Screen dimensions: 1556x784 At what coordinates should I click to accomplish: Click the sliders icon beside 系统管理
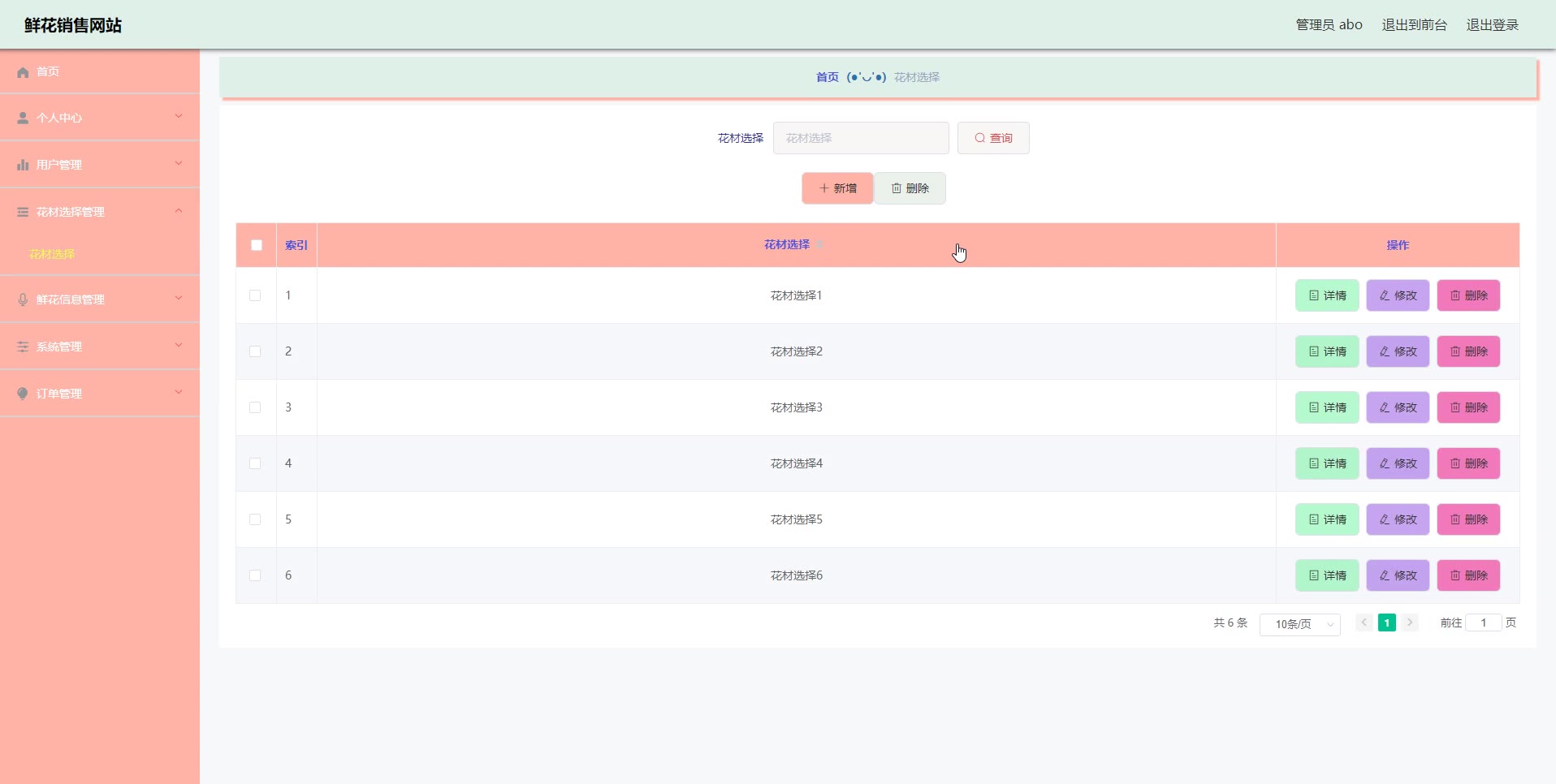point(23,347)
